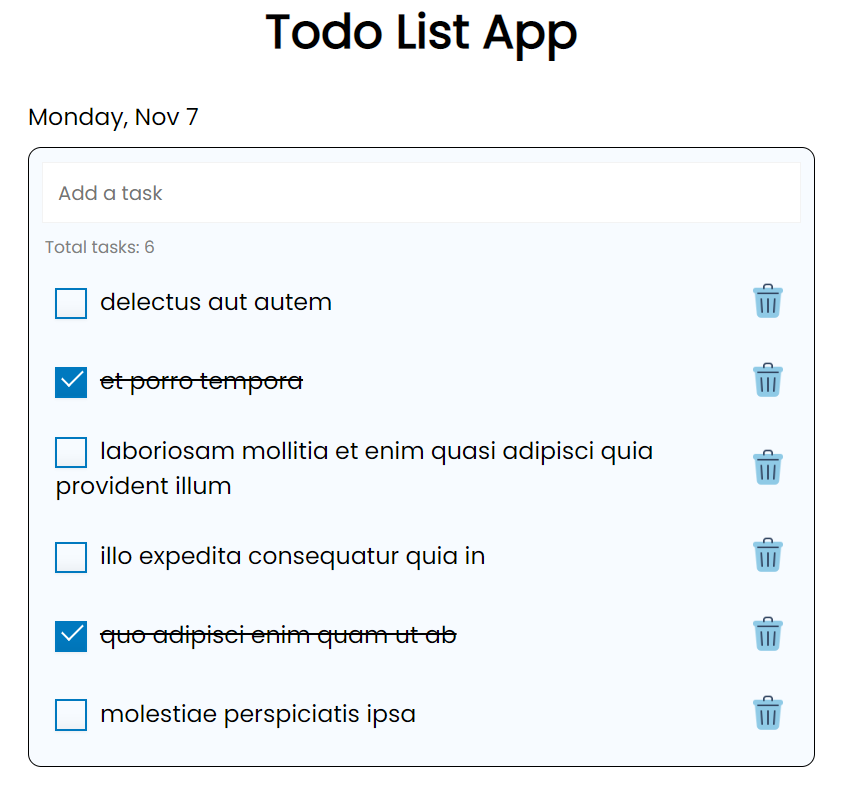This screenshot has height=808, width=842.
Task: Uncheck 'quo adipisci enim quam ut ab'
Action: [x=70, y=634]
